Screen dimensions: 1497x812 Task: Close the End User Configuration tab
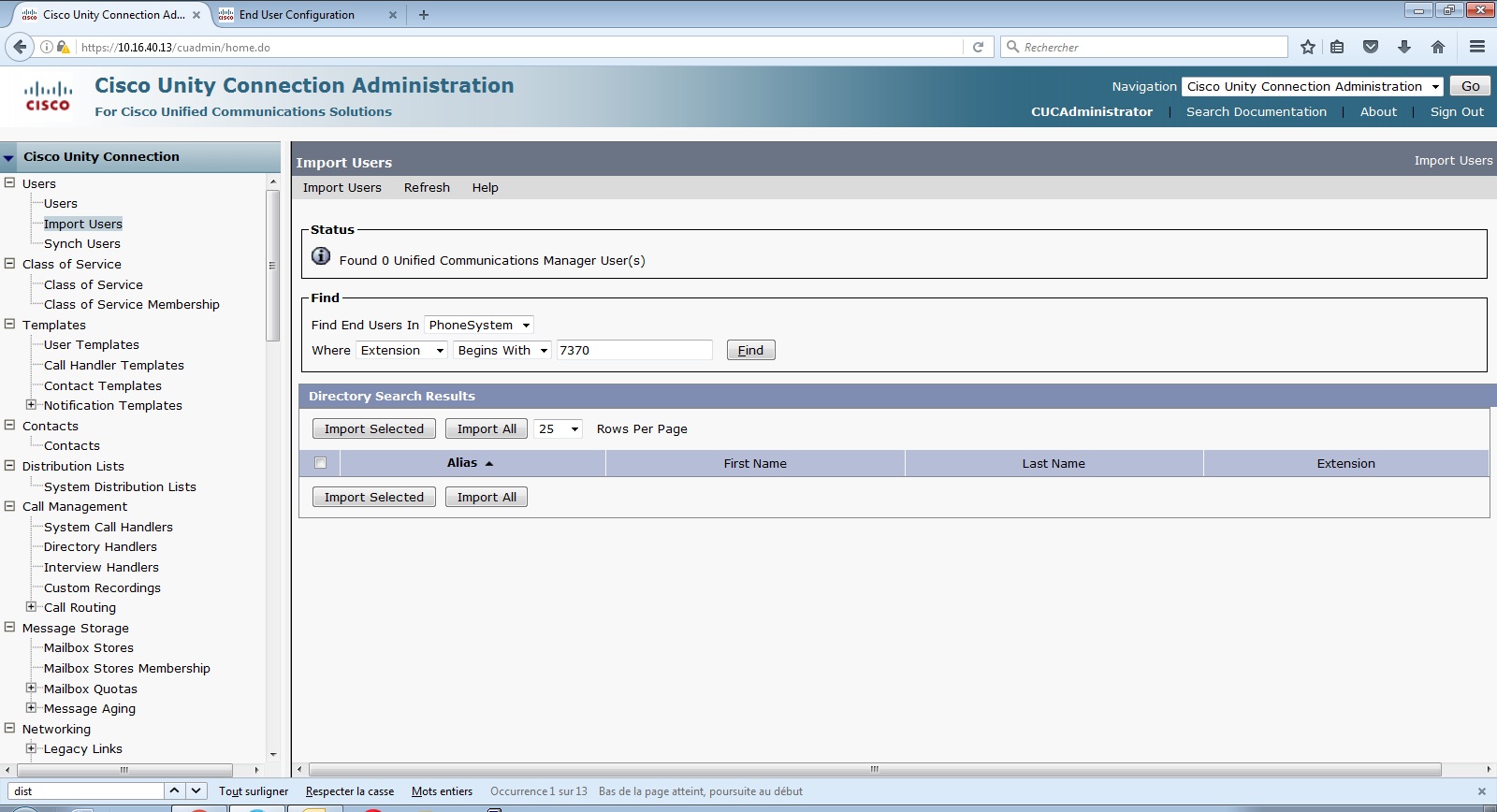click(392, 15)
